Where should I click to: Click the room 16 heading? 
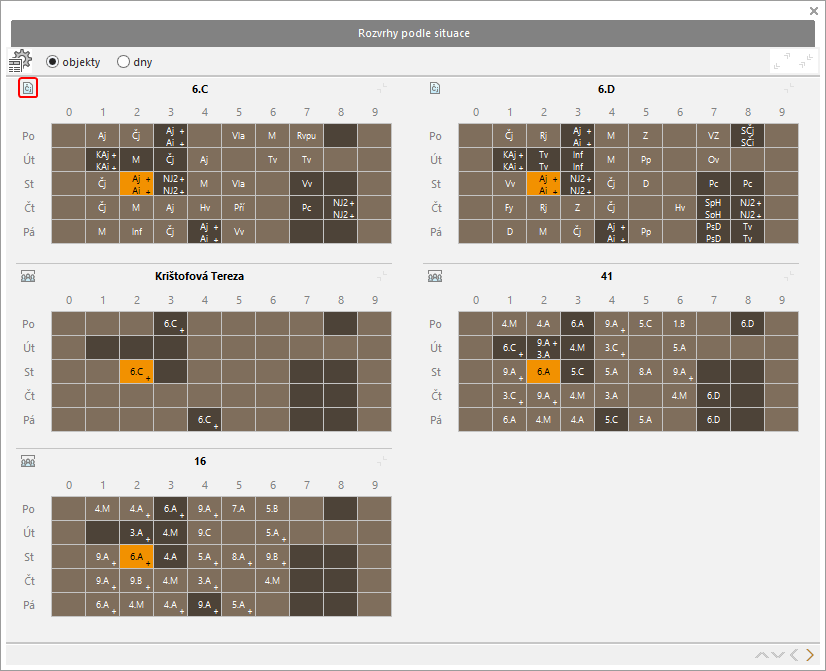coord(200,461)
